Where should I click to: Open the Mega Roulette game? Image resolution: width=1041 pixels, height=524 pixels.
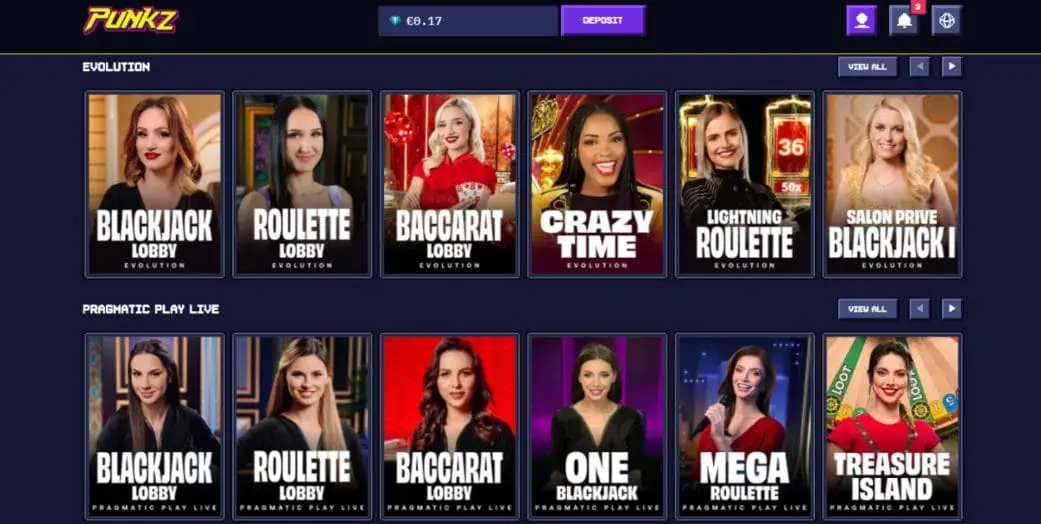point(744,426)
